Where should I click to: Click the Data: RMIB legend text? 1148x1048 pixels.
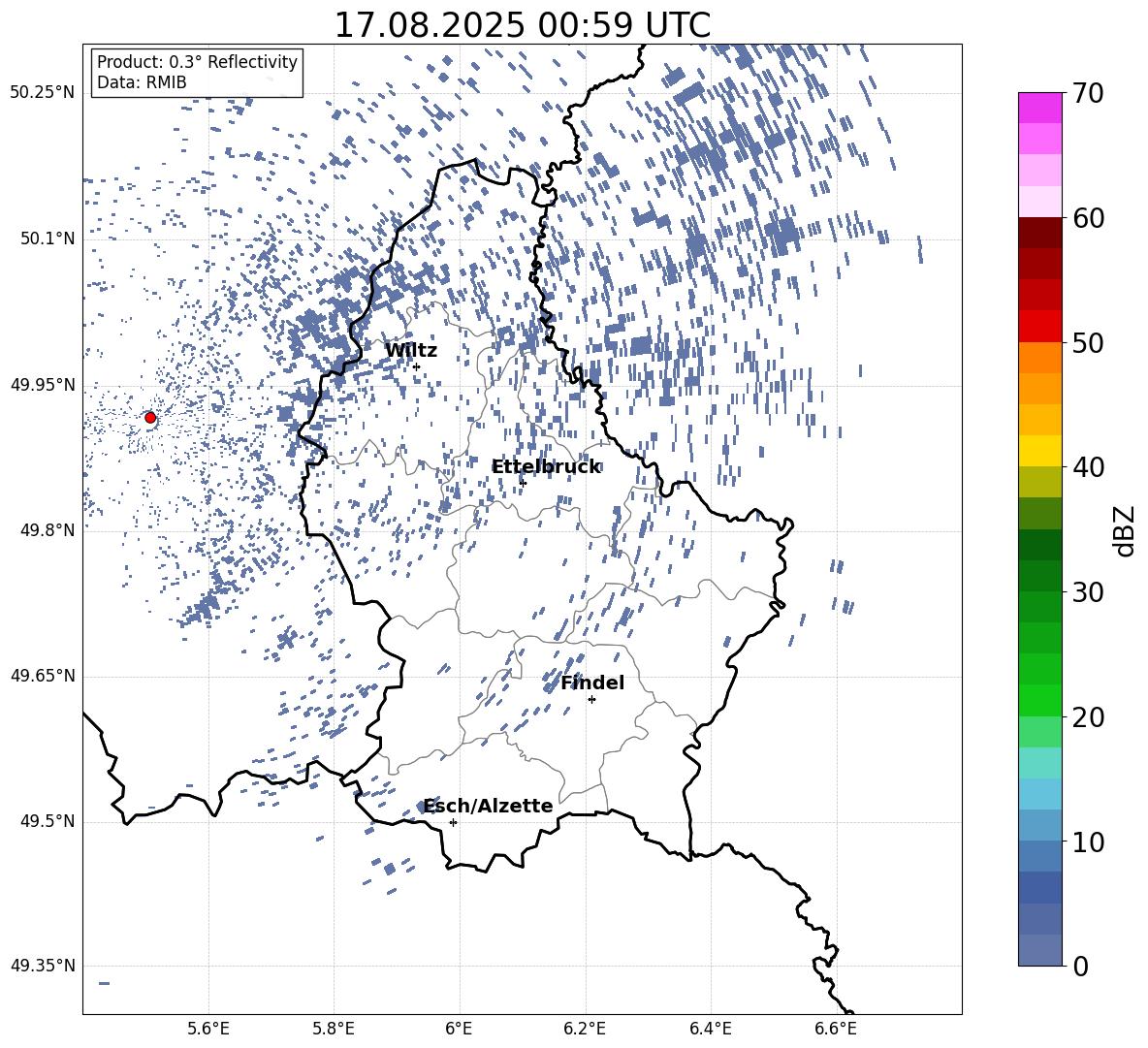pos(142,82)
